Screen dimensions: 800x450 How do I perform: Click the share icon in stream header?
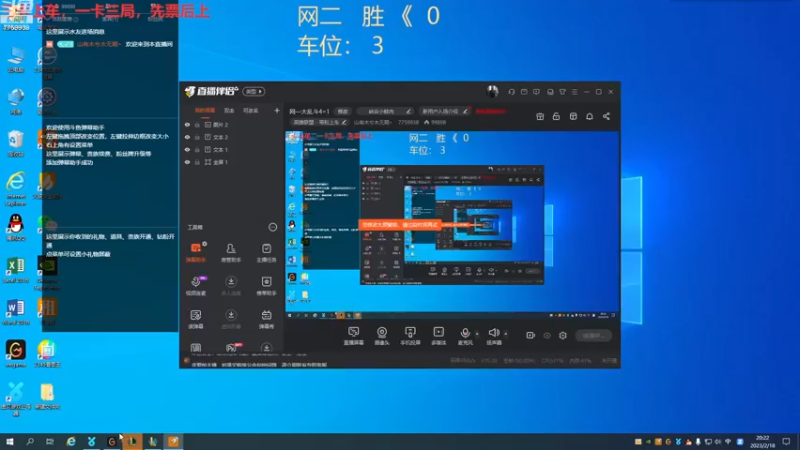[606, 116]
